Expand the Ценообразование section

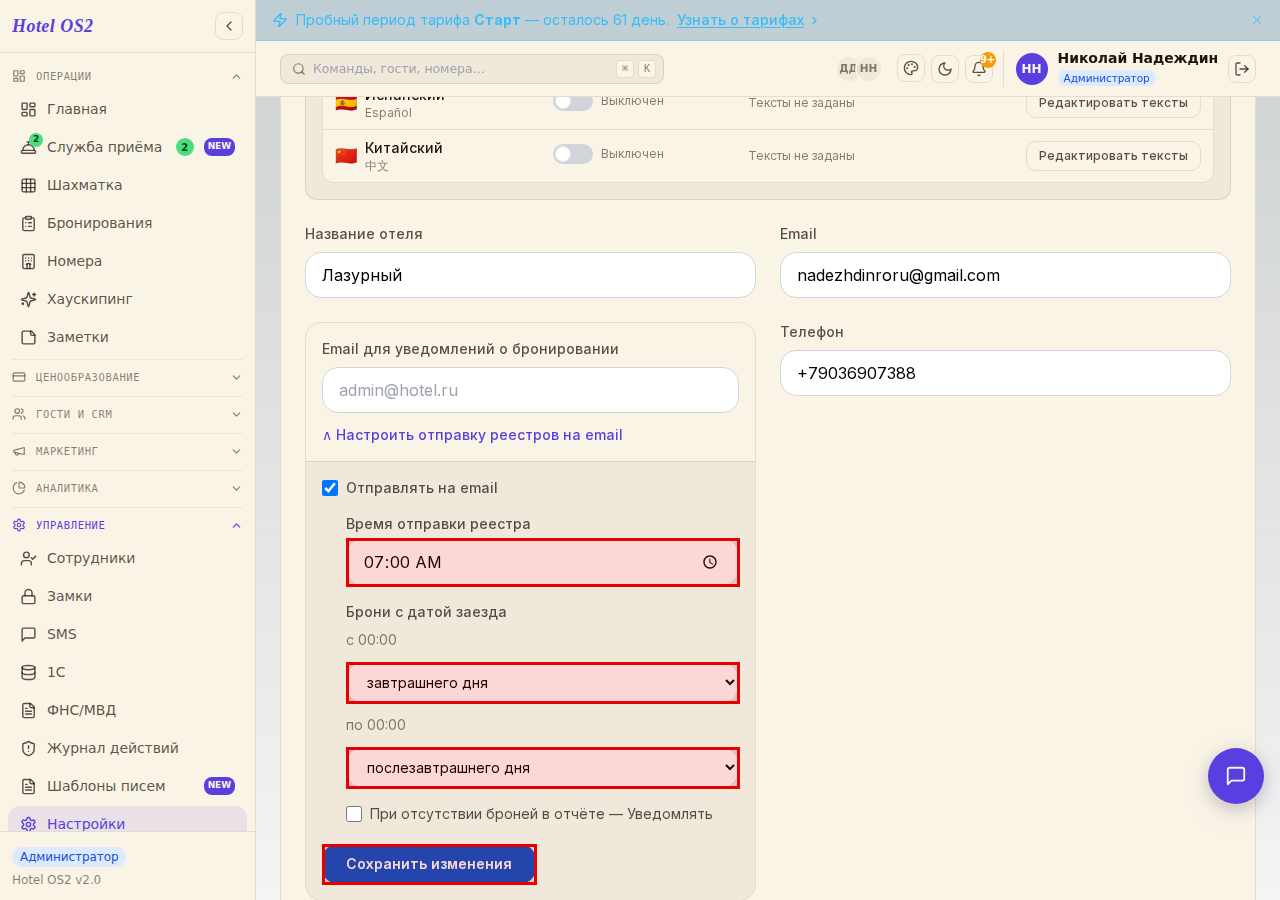tap(127, 377)
